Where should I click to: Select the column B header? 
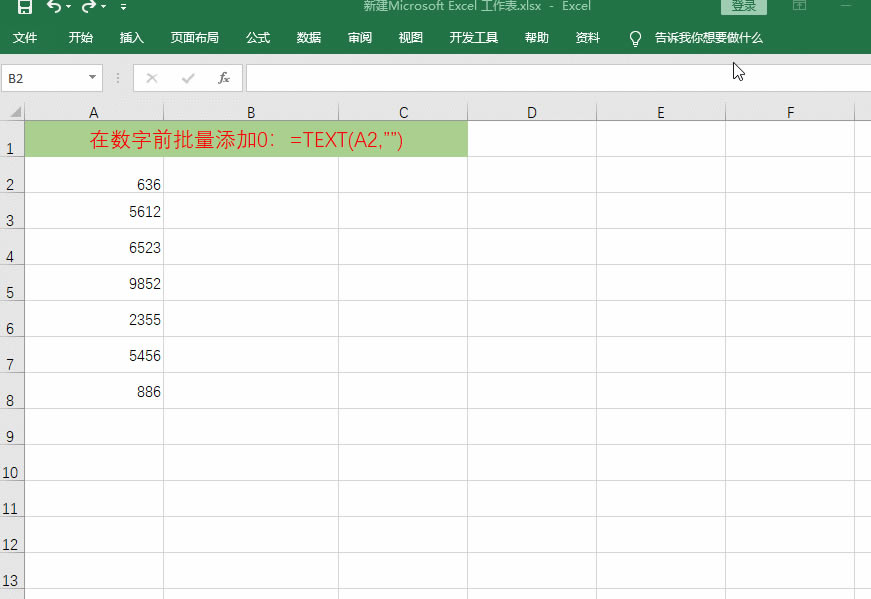tap(251, 112)
